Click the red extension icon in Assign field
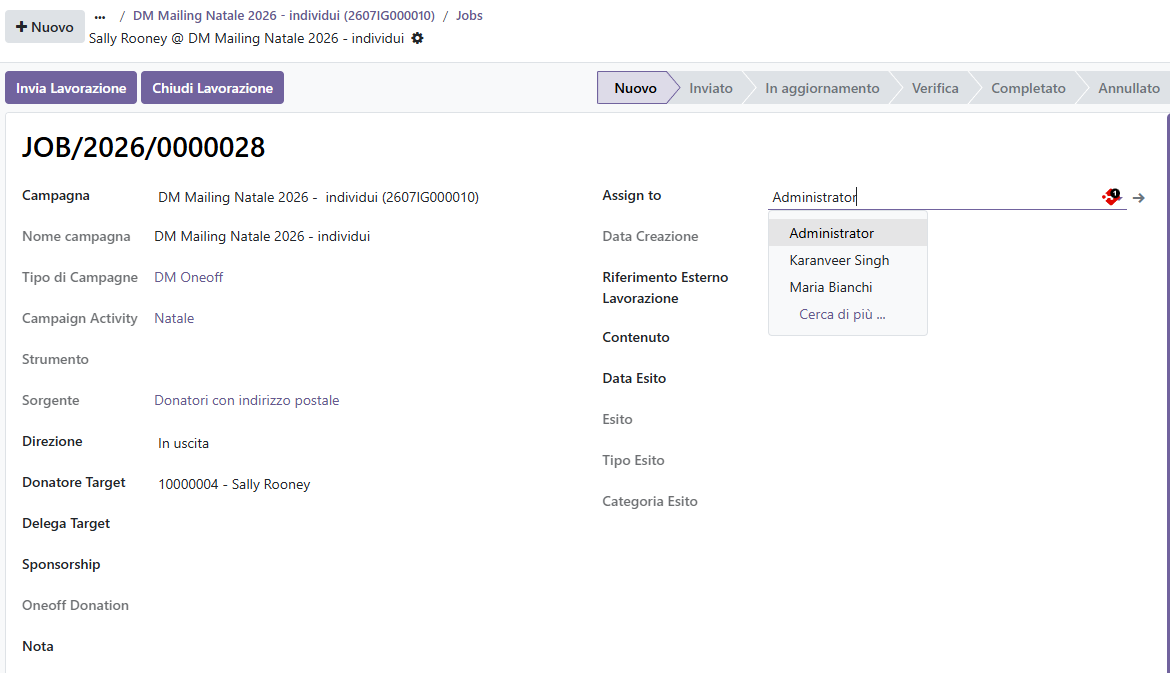 (1112, 196)
